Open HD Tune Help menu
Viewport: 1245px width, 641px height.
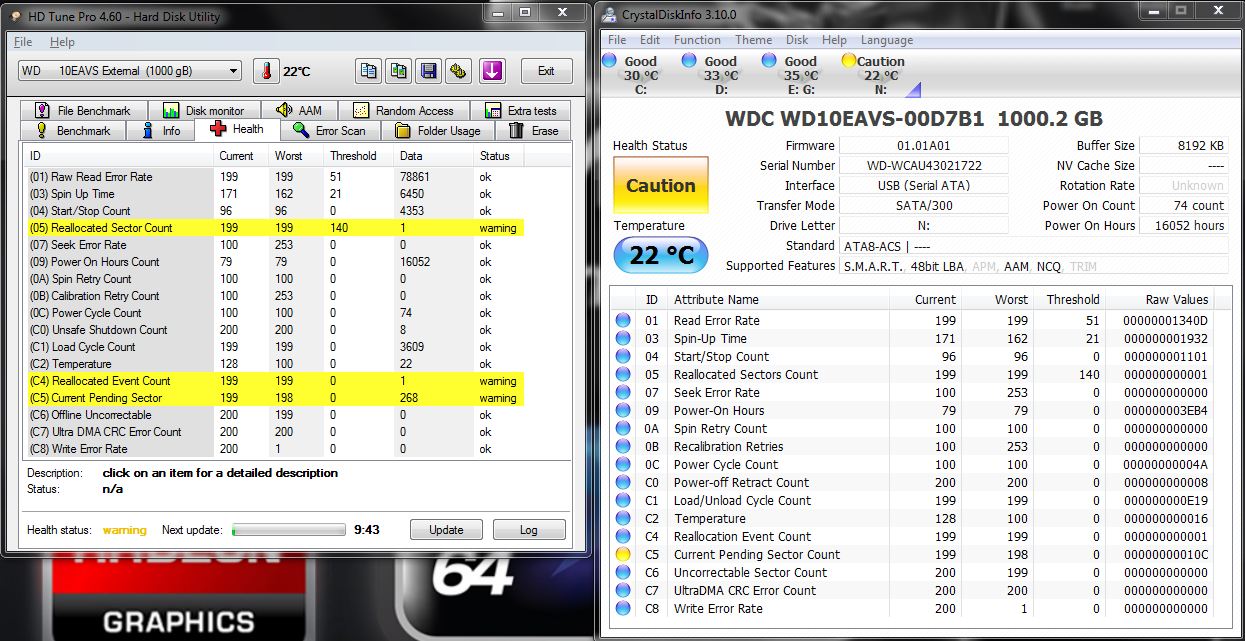[x=62, y=42]
